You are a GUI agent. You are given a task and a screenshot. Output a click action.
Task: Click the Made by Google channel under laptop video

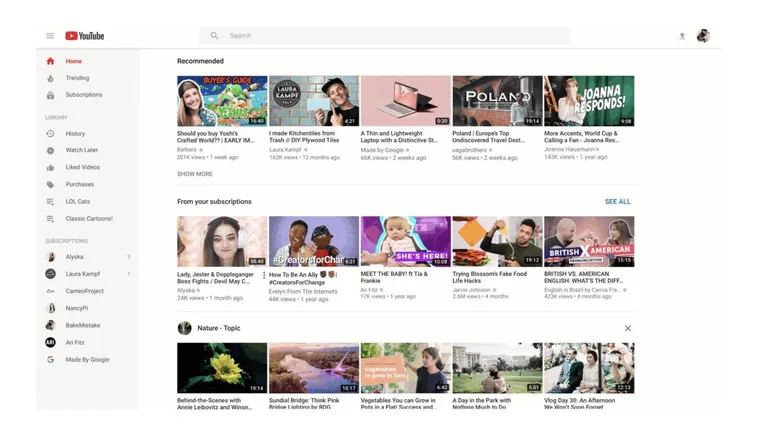tap(382, 150)
